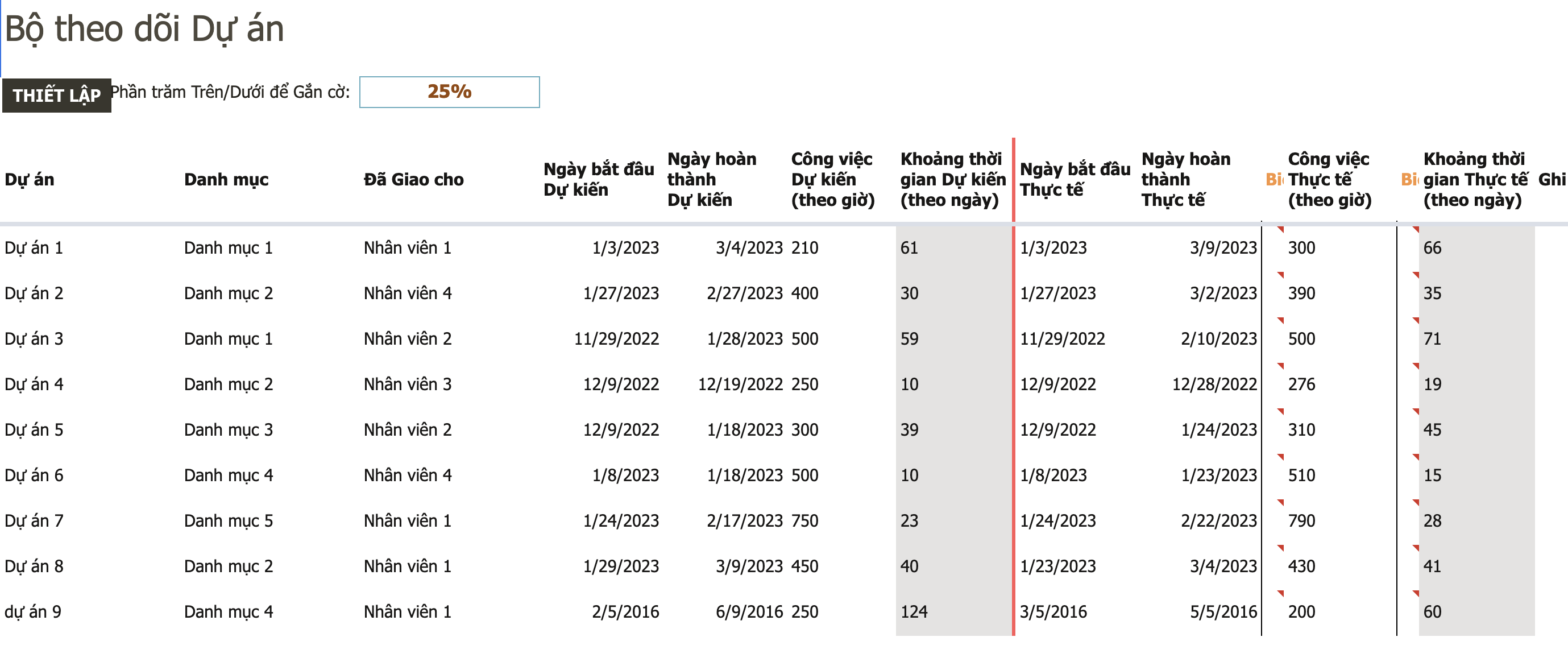Select planned finish date 2/27/2023
This screenshot has width=1568, height=670.
click(744, 293)
